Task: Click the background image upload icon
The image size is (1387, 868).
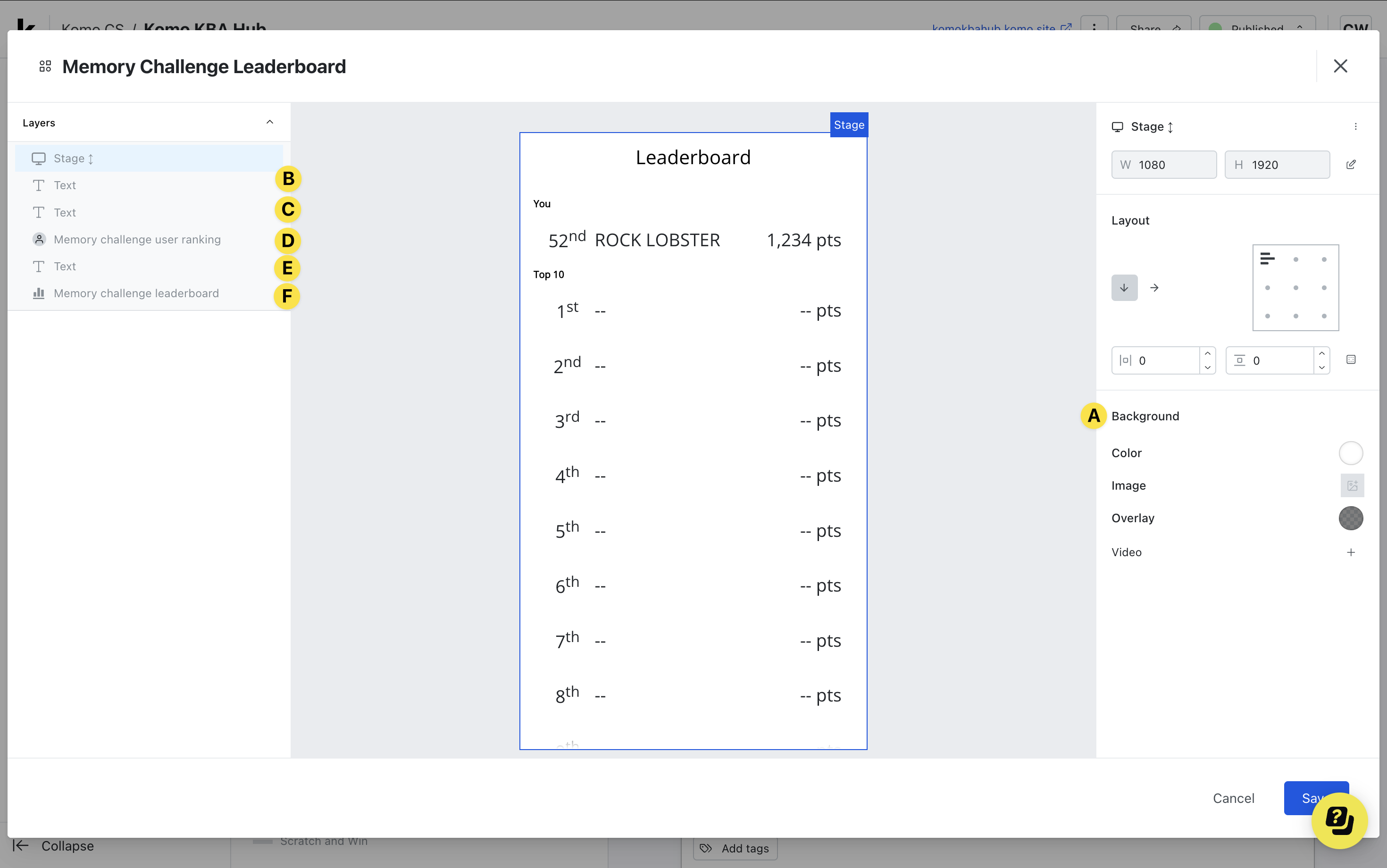Action: point(1352,486)
